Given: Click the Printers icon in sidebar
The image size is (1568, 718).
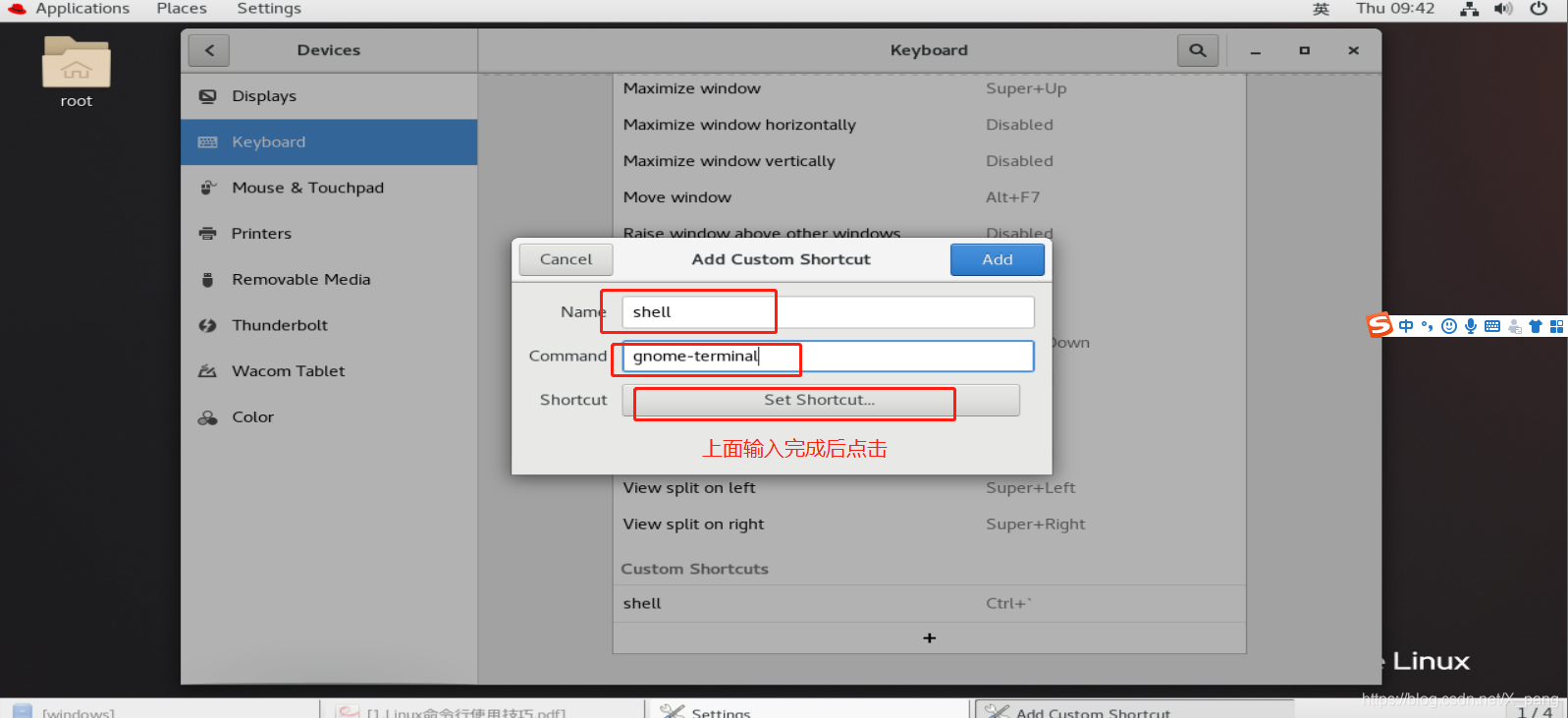Looking at the screenshot, I should pos(207,234).
